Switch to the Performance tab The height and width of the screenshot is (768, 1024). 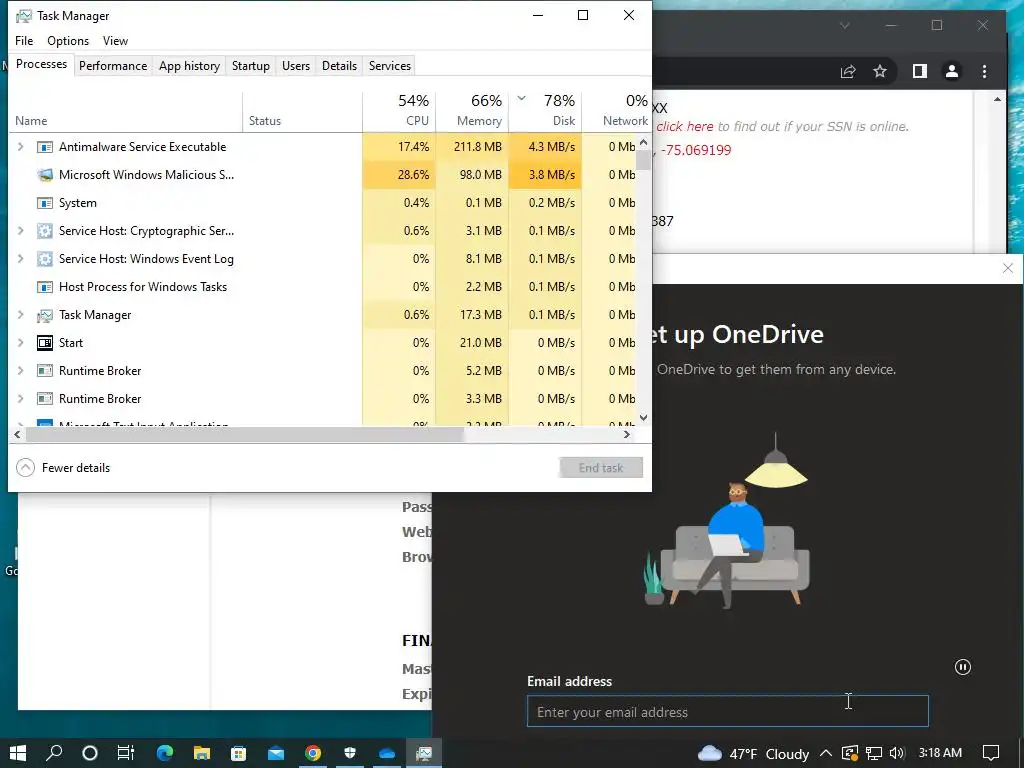tap(113, 66)
